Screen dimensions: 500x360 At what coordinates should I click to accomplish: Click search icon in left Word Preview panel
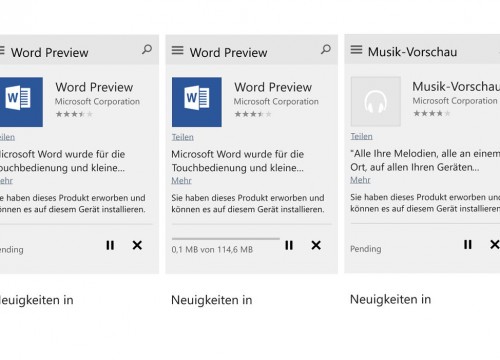(147, 50)
